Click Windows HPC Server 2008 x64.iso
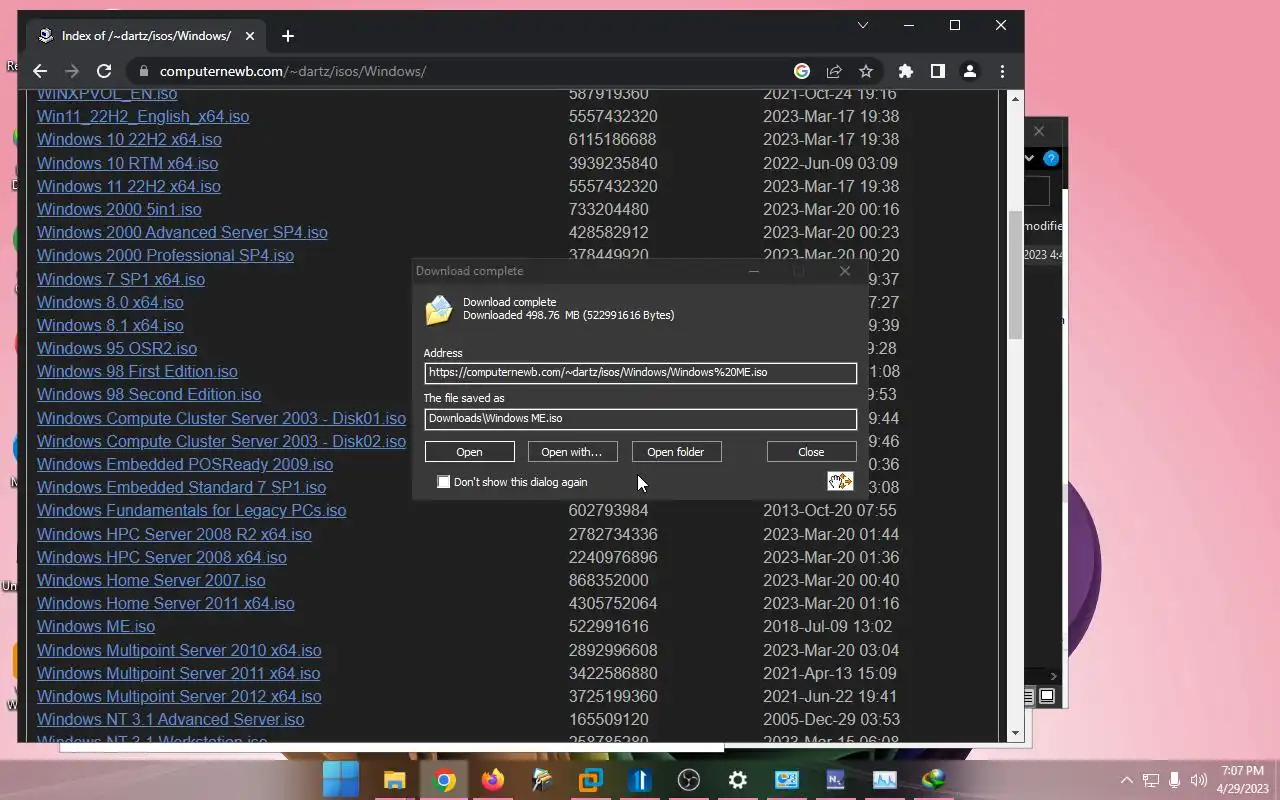 click(x=162, y=557)
